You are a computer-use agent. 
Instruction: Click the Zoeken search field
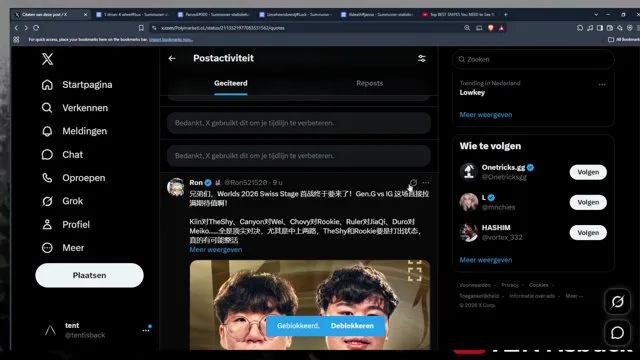(533, 59)
